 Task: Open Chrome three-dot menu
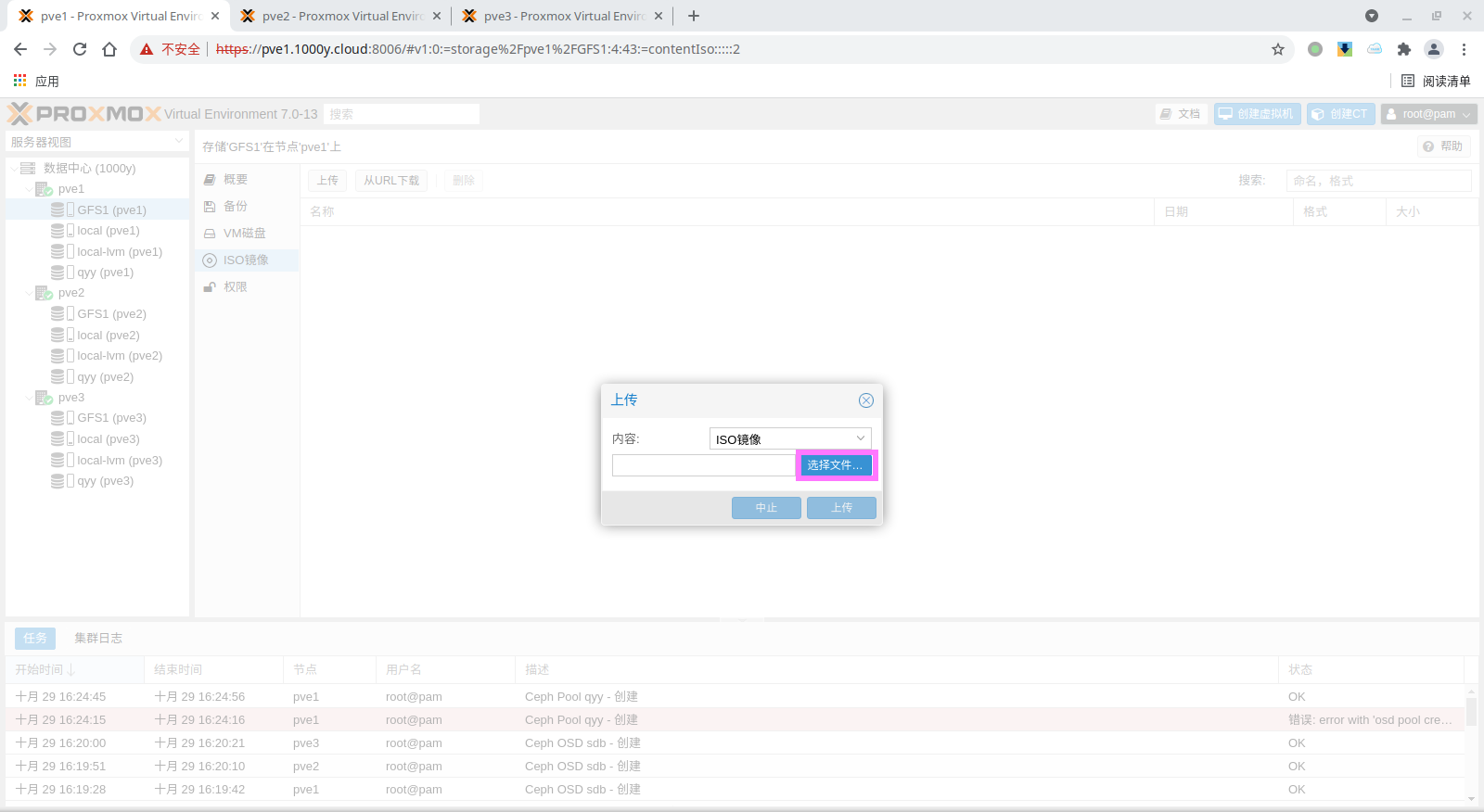(1465, 49)
